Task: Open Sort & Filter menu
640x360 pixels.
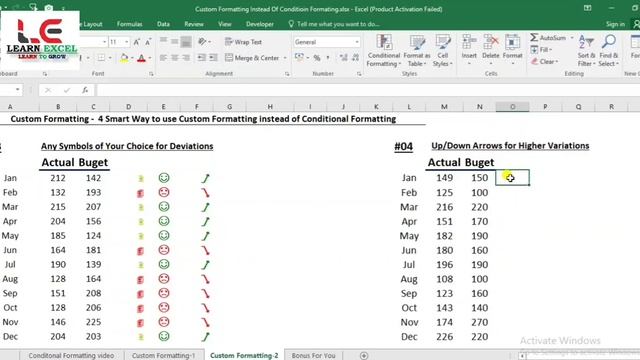Action: (586, 51)
